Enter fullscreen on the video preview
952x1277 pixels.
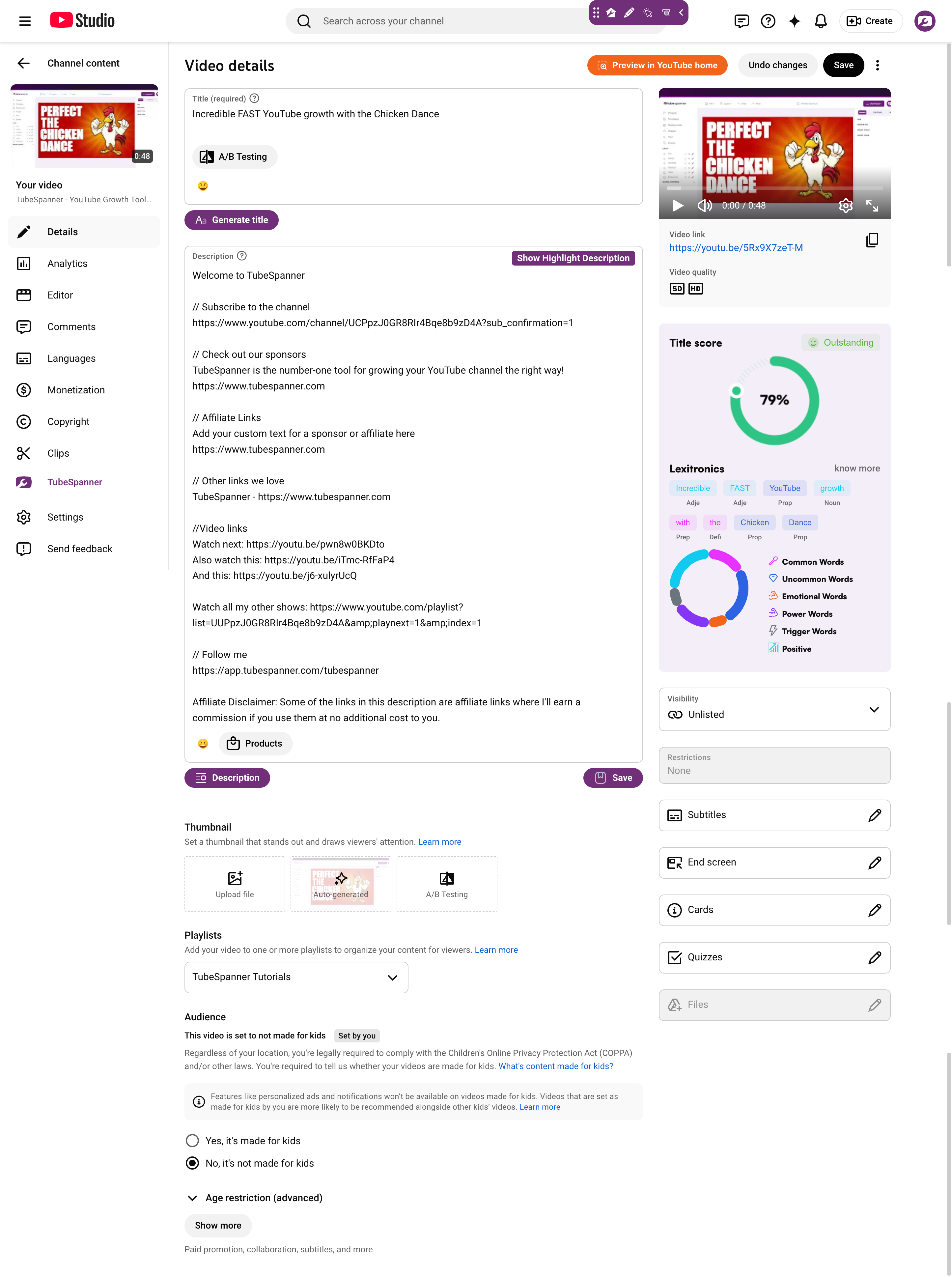[872, 206]
